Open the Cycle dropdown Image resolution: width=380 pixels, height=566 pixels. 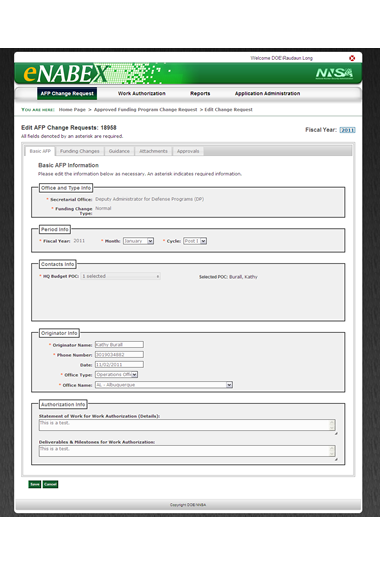[x=195, y=241]
